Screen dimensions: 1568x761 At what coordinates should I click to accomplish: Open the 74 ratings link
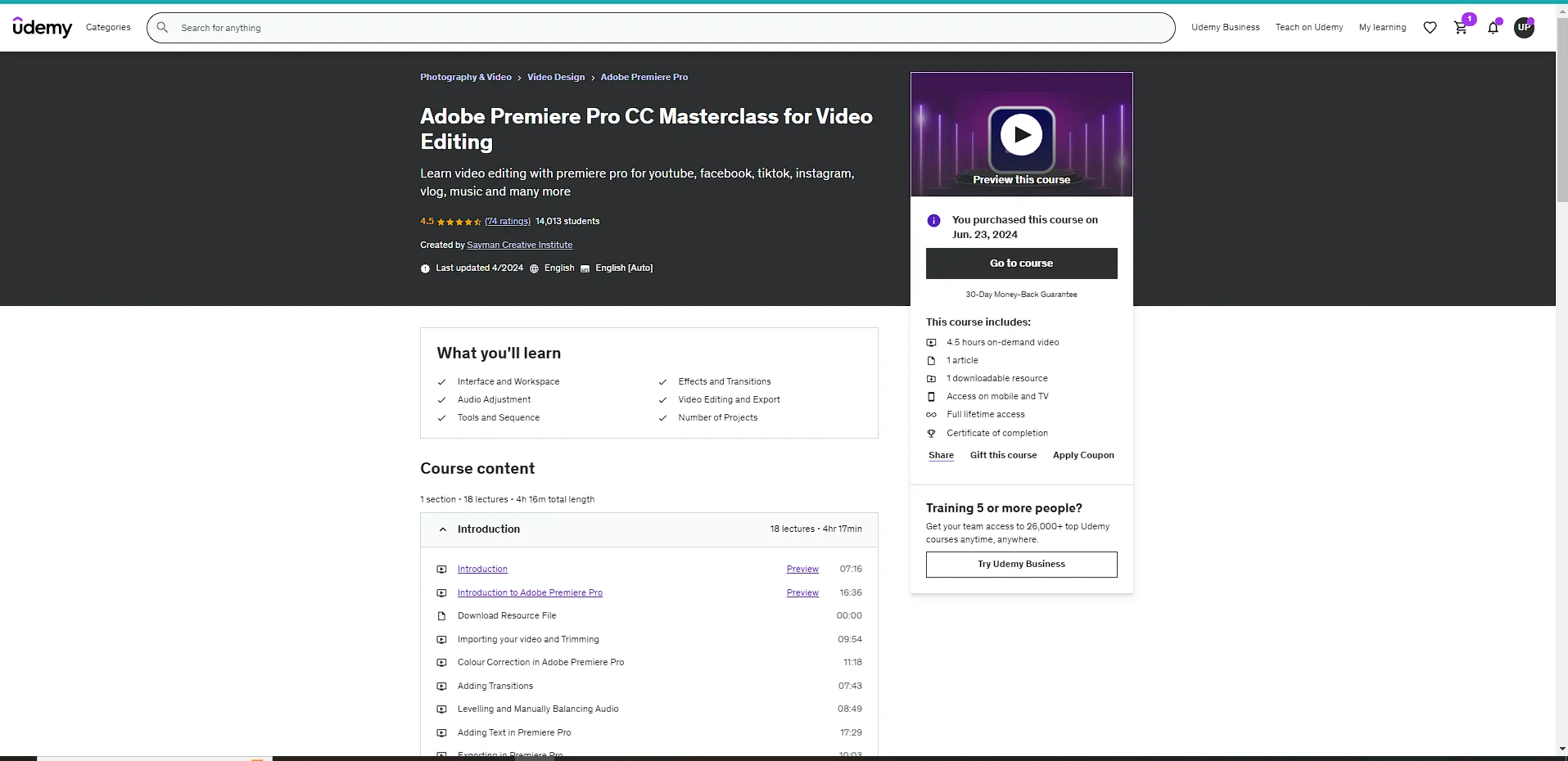click(x=508, y=221)
